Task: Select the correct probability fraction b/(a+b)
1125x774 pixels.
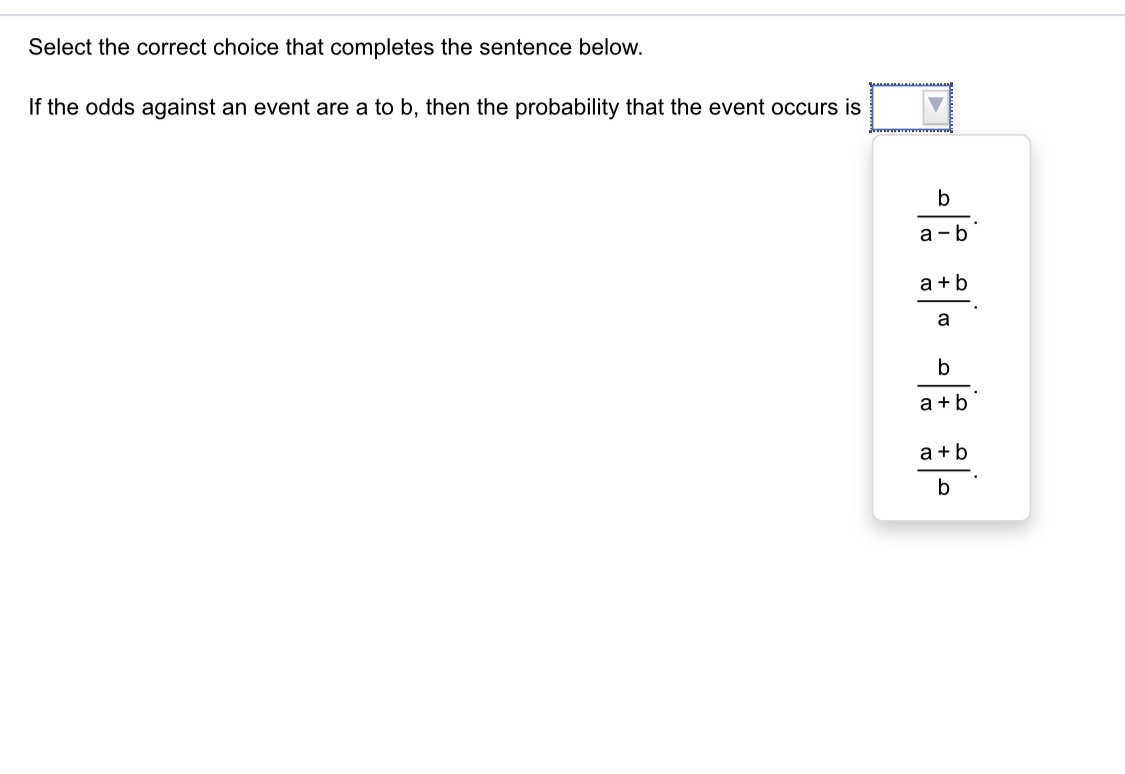Action: pyautogui.click(x=942, y=385)
